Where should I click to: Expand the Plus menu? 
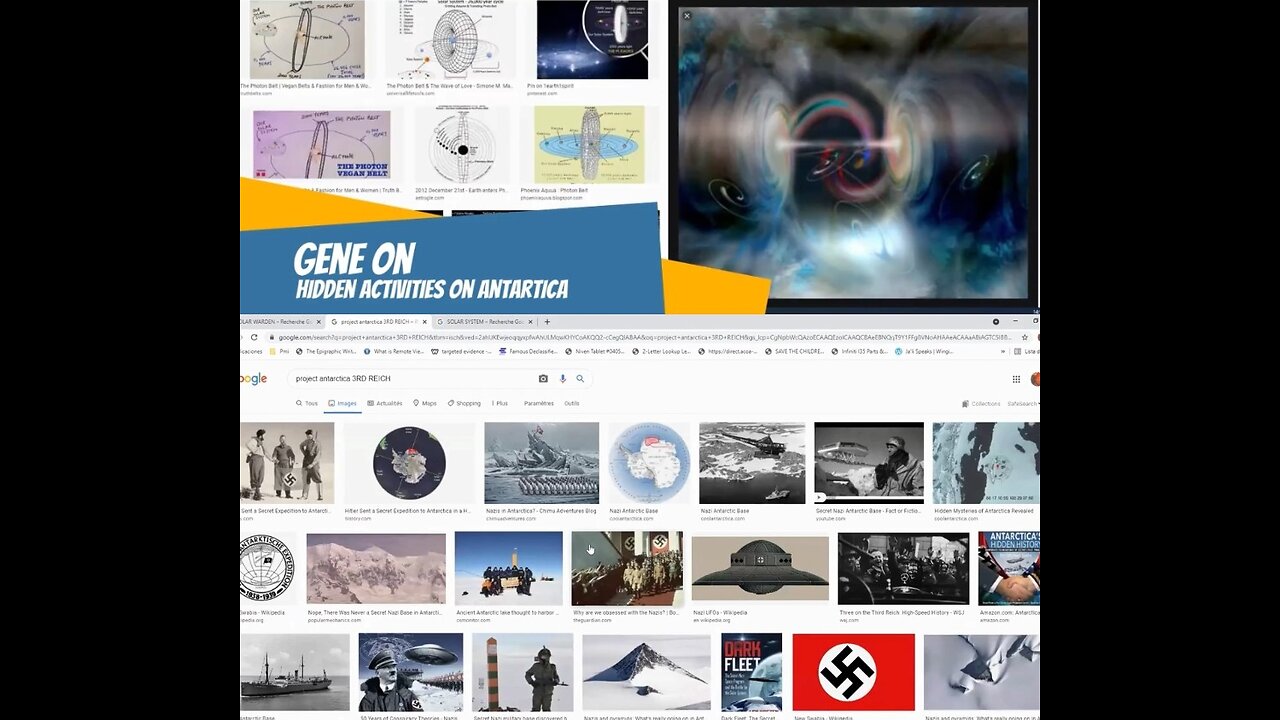coord(499,404)
